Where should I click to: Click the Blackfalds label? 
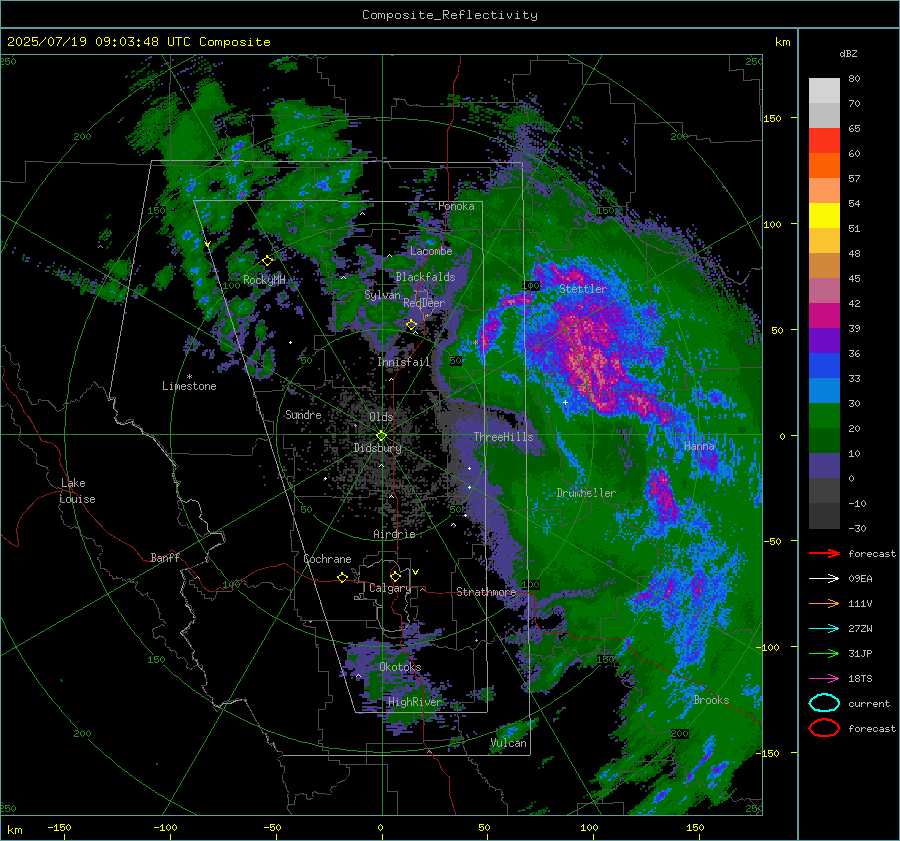[x=425, y=277]
